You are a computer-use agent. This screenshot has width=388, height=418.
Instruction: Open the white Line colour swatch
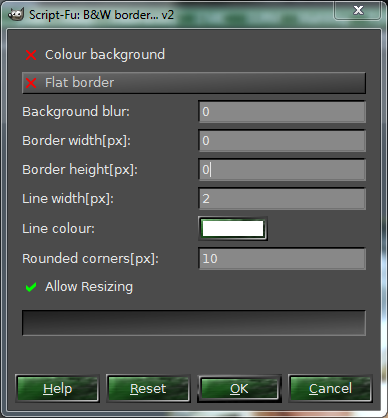tap(233, 229)
